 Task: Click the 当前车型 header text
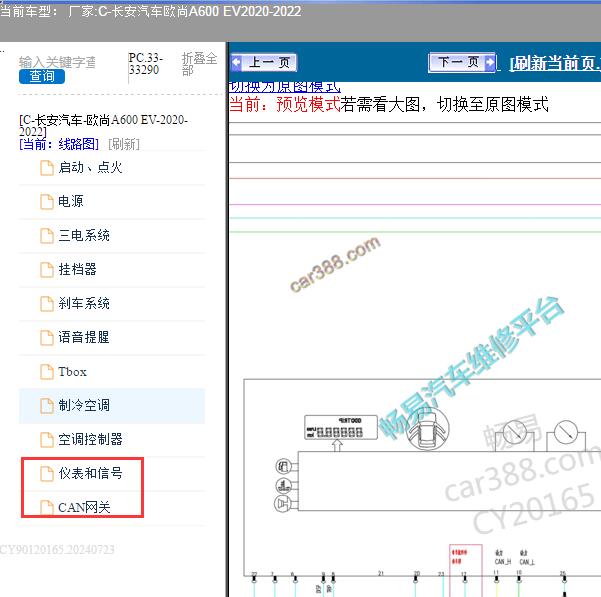tap(150, 11)
